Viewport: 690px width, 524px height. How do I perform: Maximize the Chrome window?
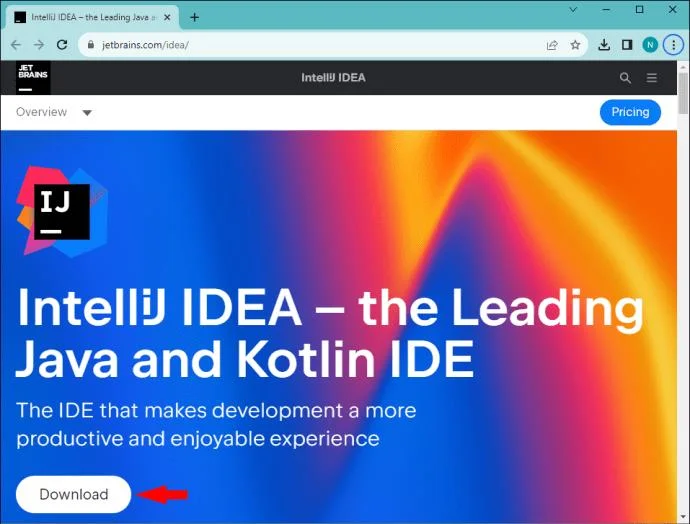click(x=639, y=9)
